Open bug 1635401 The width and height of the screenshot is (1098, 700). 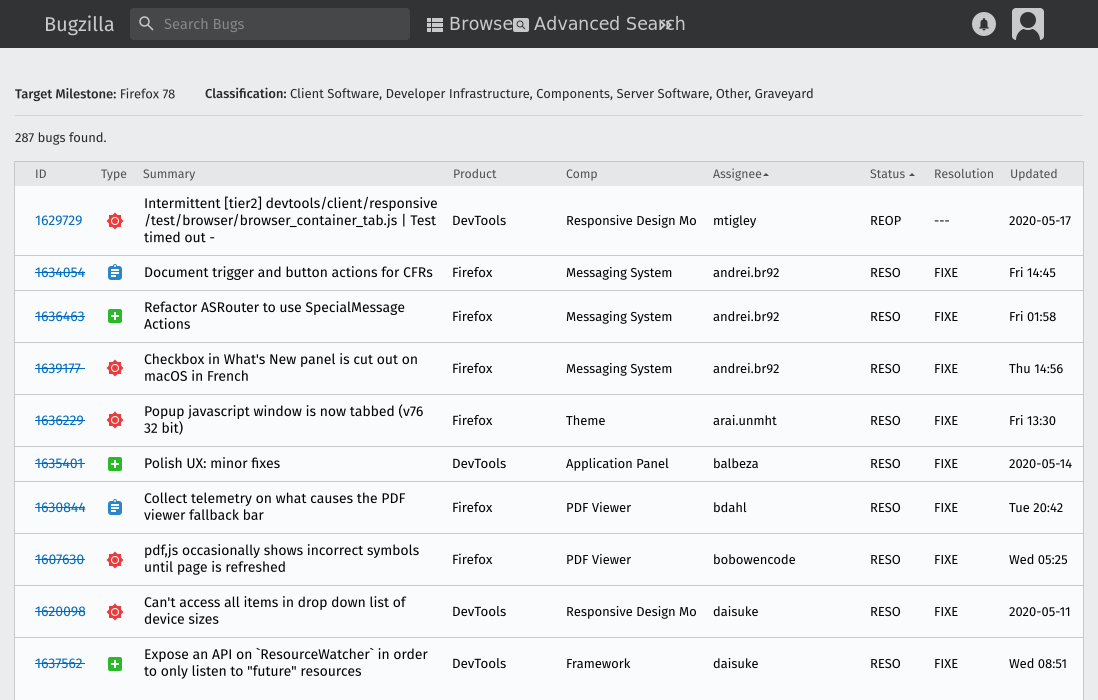[60, 463]
